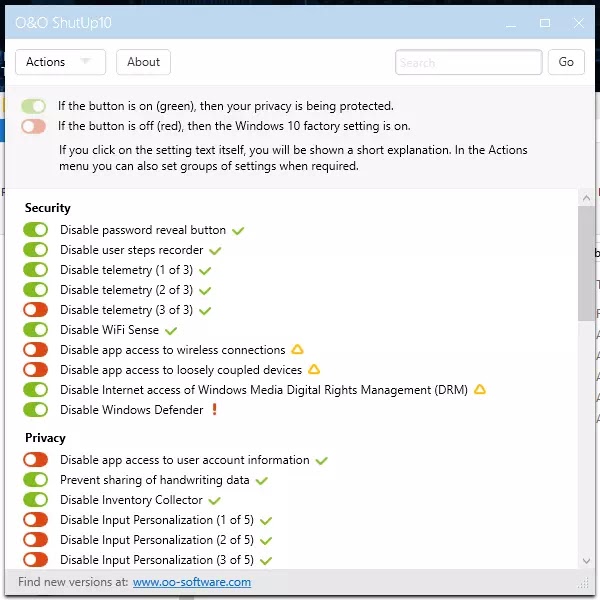
Task: Show explanation for DRM Internet access setting
Action: click(264, 390)
